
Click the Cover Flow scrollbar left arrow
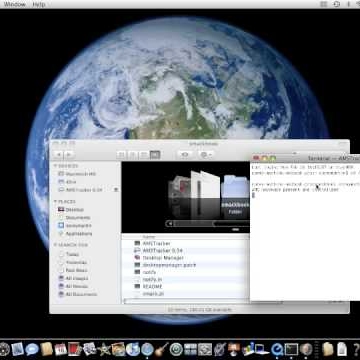click(169, 224)
